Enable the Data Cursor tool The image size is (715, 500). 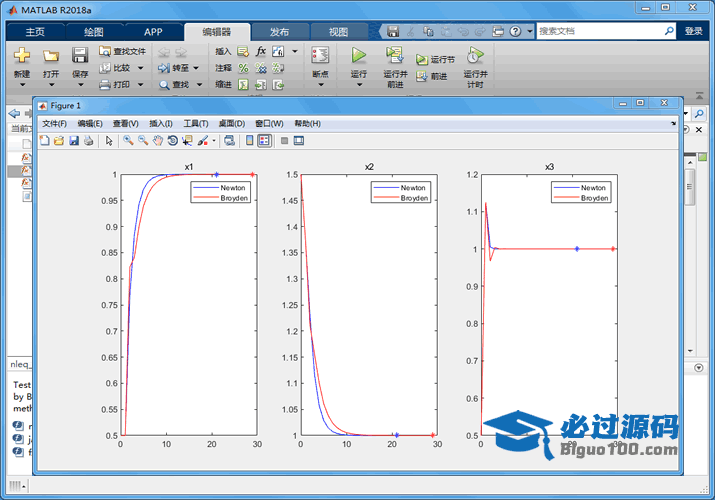(x=187, y=140)
